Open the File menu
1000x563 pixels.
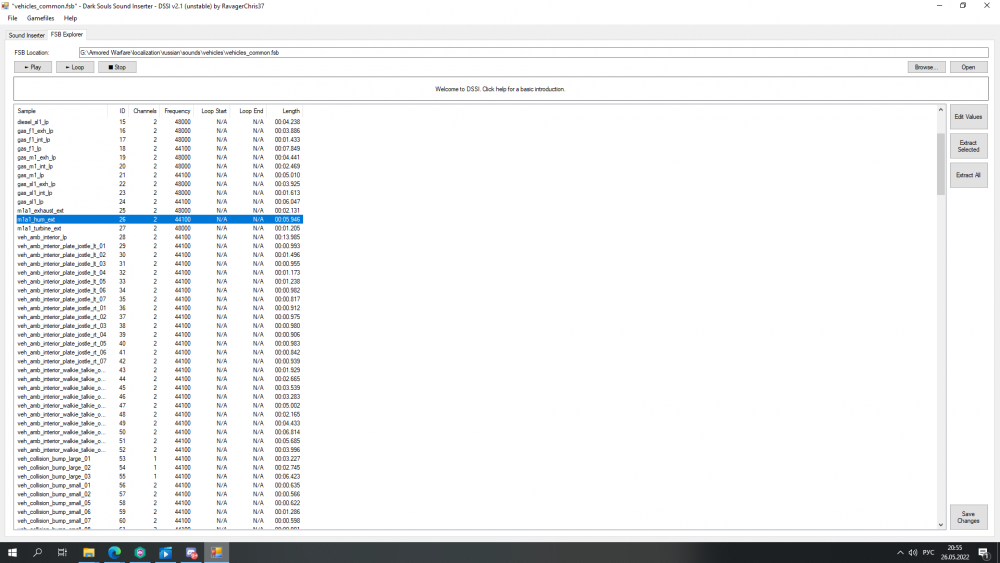tap(12, 18)
